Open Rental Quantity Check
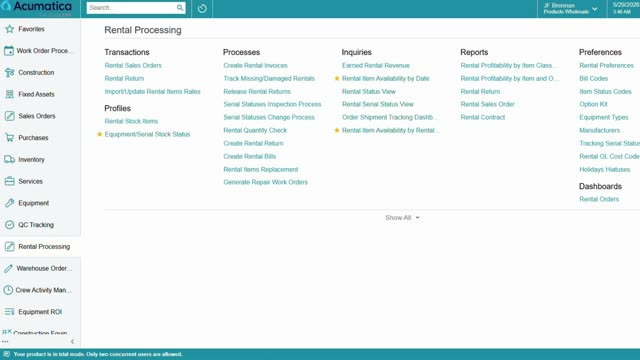640x360 pixels. [x=255, y=130]
